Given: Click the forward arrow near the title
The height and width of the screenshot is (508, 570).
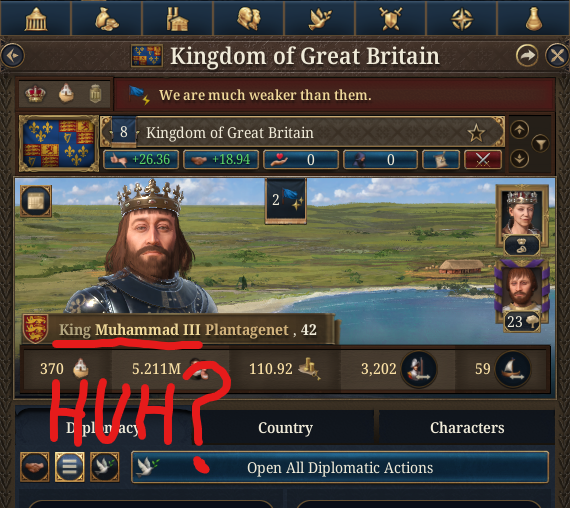Looking at the screenshot, I should 527,56.
